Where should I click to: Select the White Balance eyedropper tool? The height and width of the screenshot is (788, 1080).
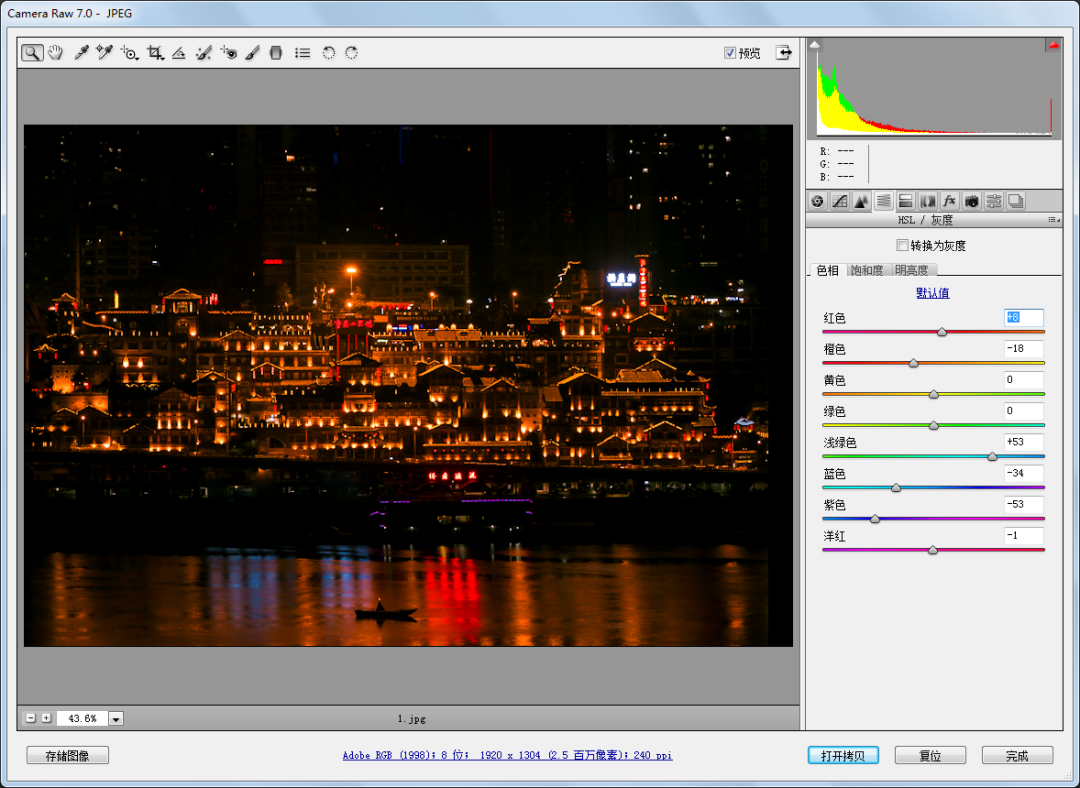click(81, 52)
